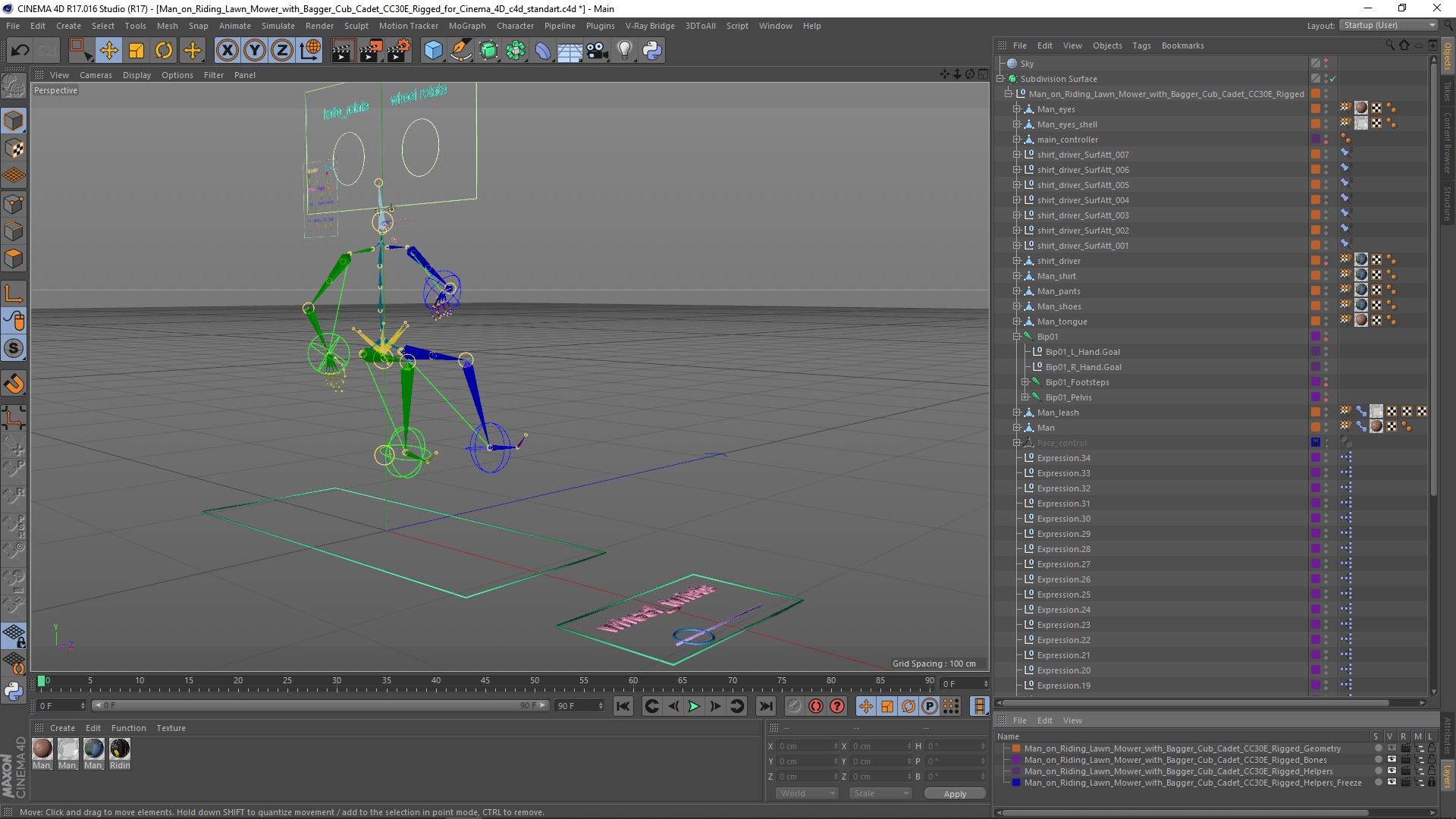1456x819 pixels.
Task: Select the Move tool in top toolbar
Action: click(x=108, y=51)
